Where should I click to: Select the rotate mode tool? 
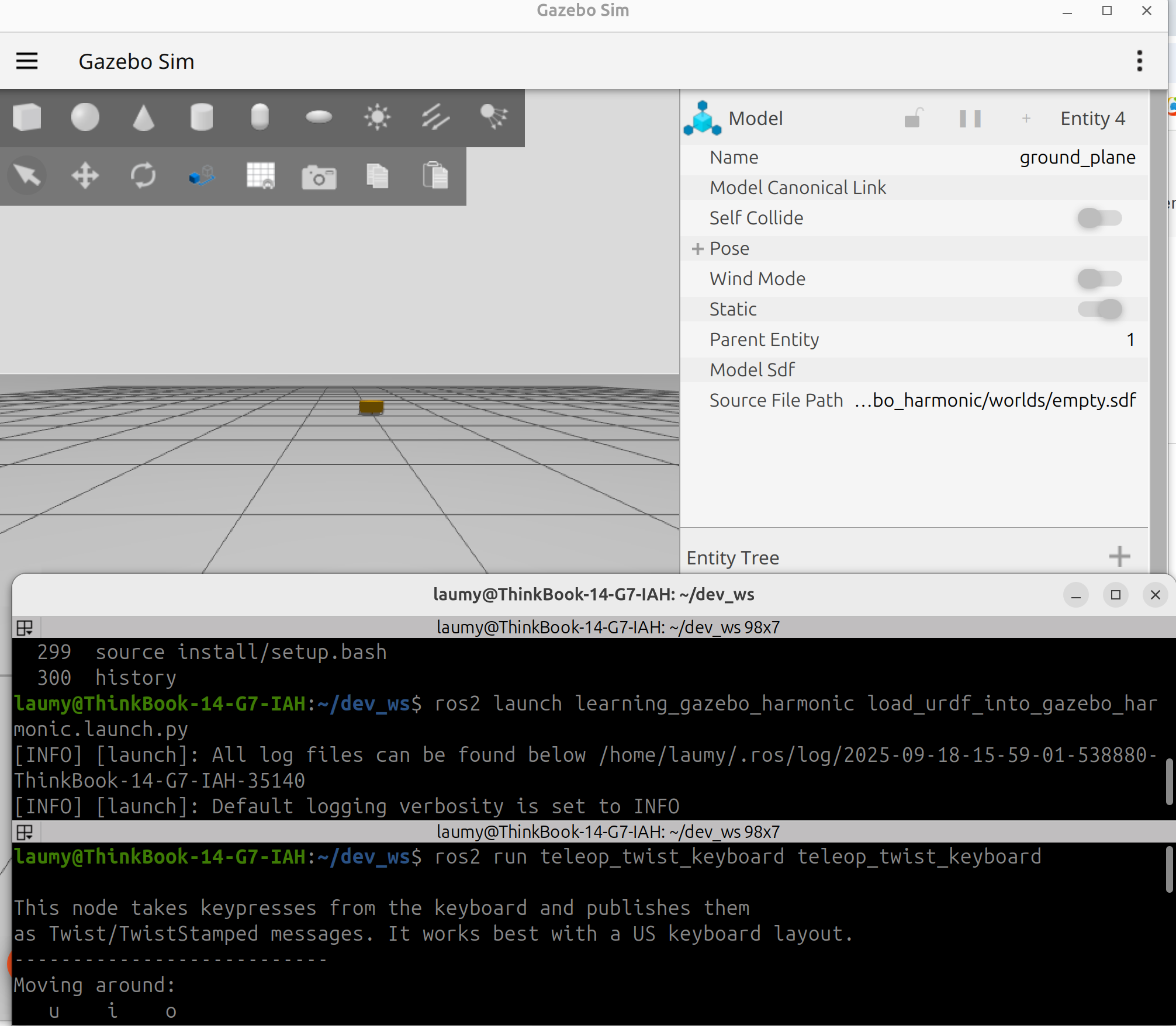click(x=143, y=176)
